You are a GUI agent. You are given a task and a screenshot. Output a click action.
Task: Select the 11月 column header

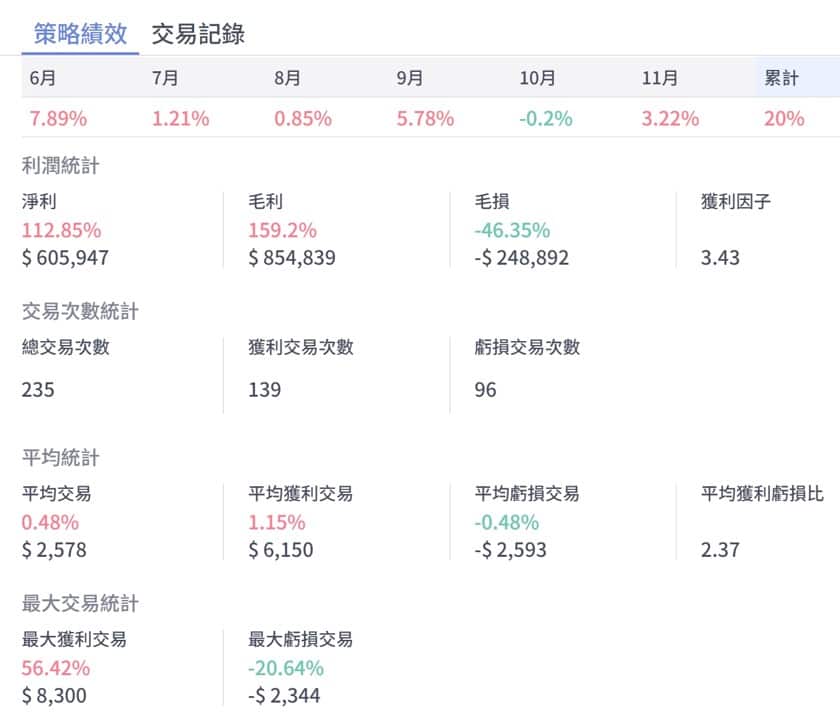point(659,78)
